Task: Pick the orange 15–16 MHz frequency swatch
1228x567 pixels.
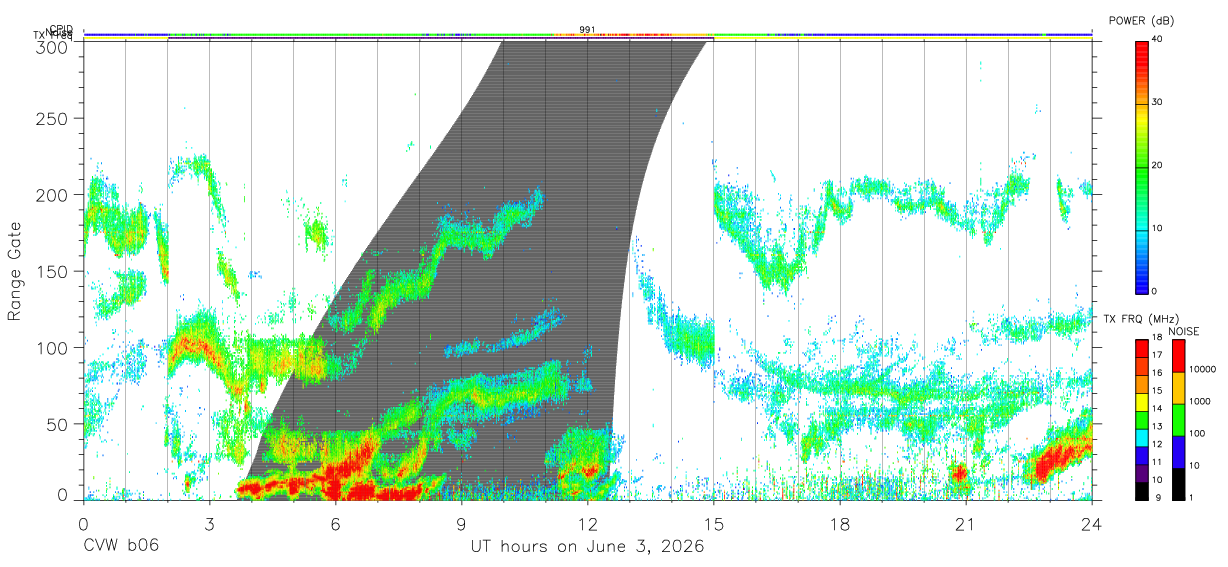Action: [x=1141, y=384]
